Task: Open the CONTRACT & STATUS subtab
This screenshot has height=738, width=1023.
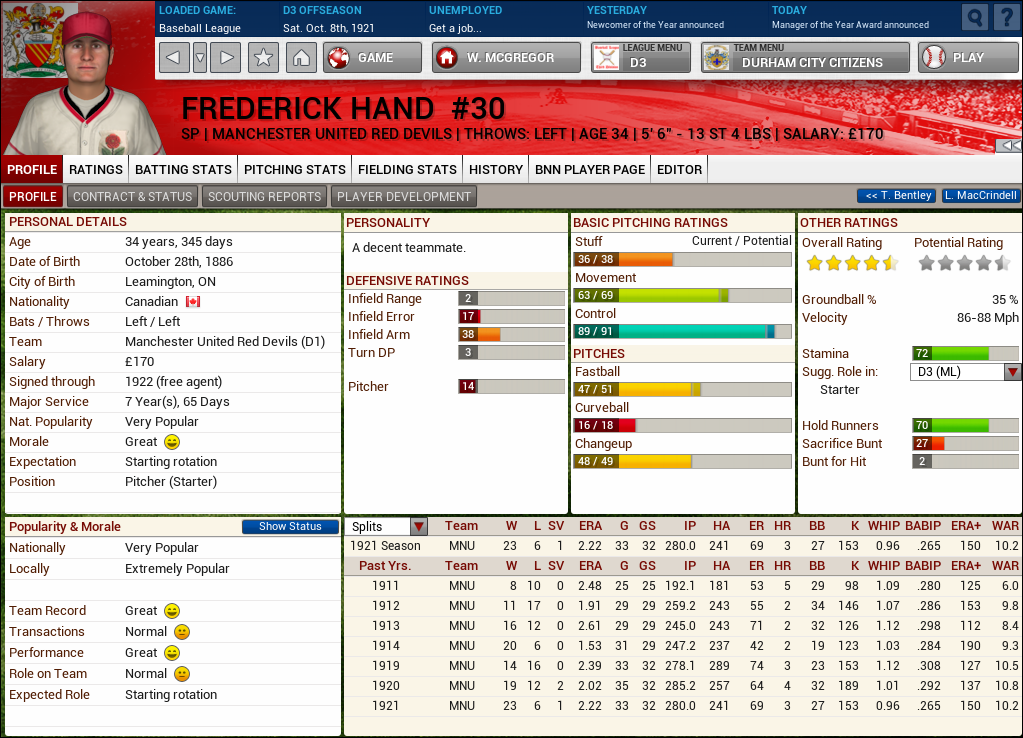Action: pos(132,196)
